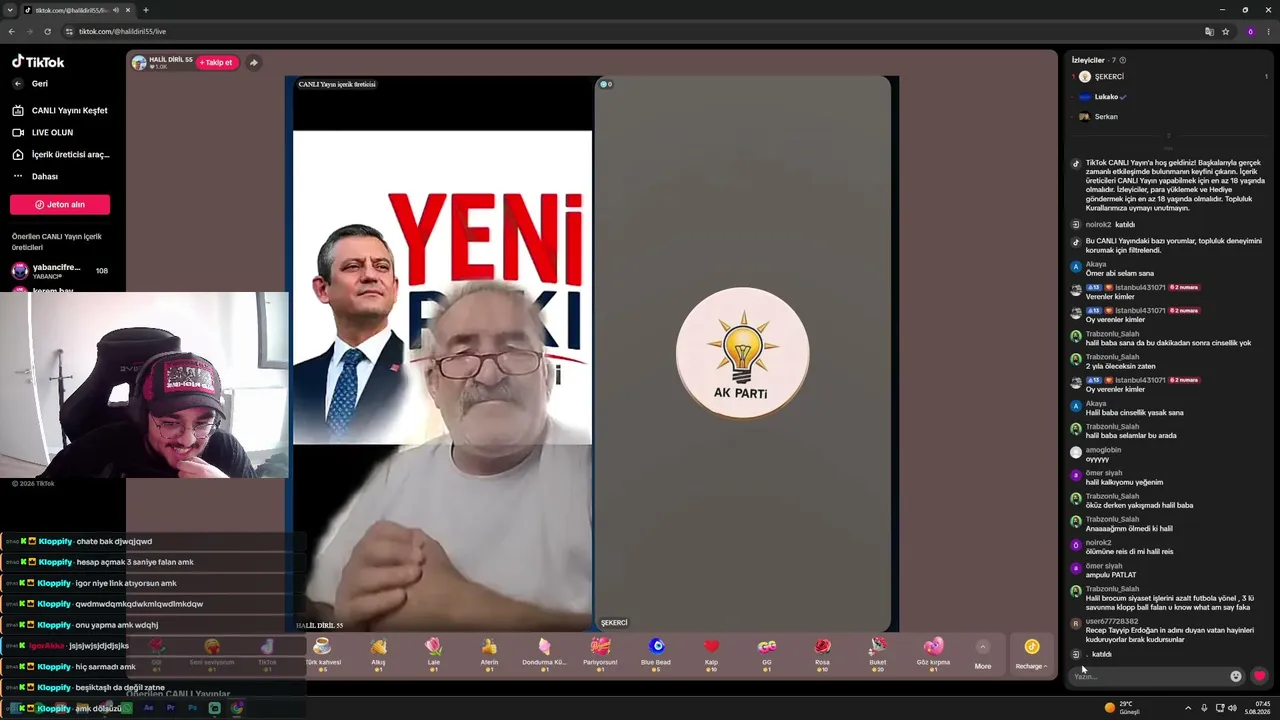1280x720 pixels.
Task: Click the translate page icon
Action: click(1209, 32)
